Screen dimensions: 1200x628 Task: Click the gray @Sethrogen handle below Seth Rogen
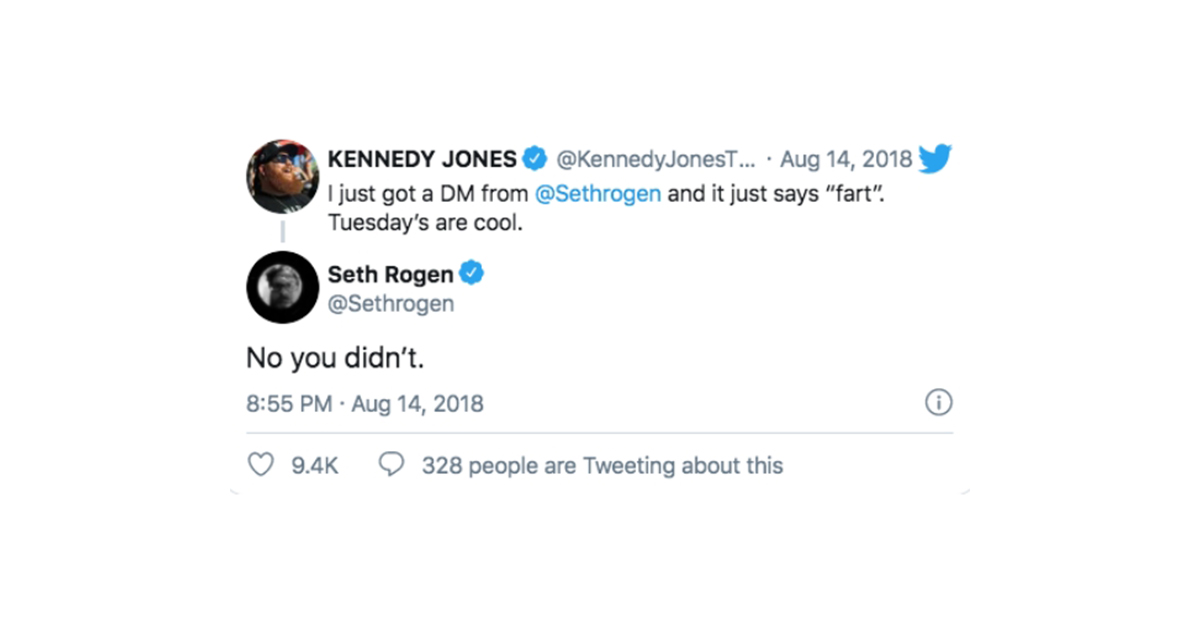tap(390, 304)
